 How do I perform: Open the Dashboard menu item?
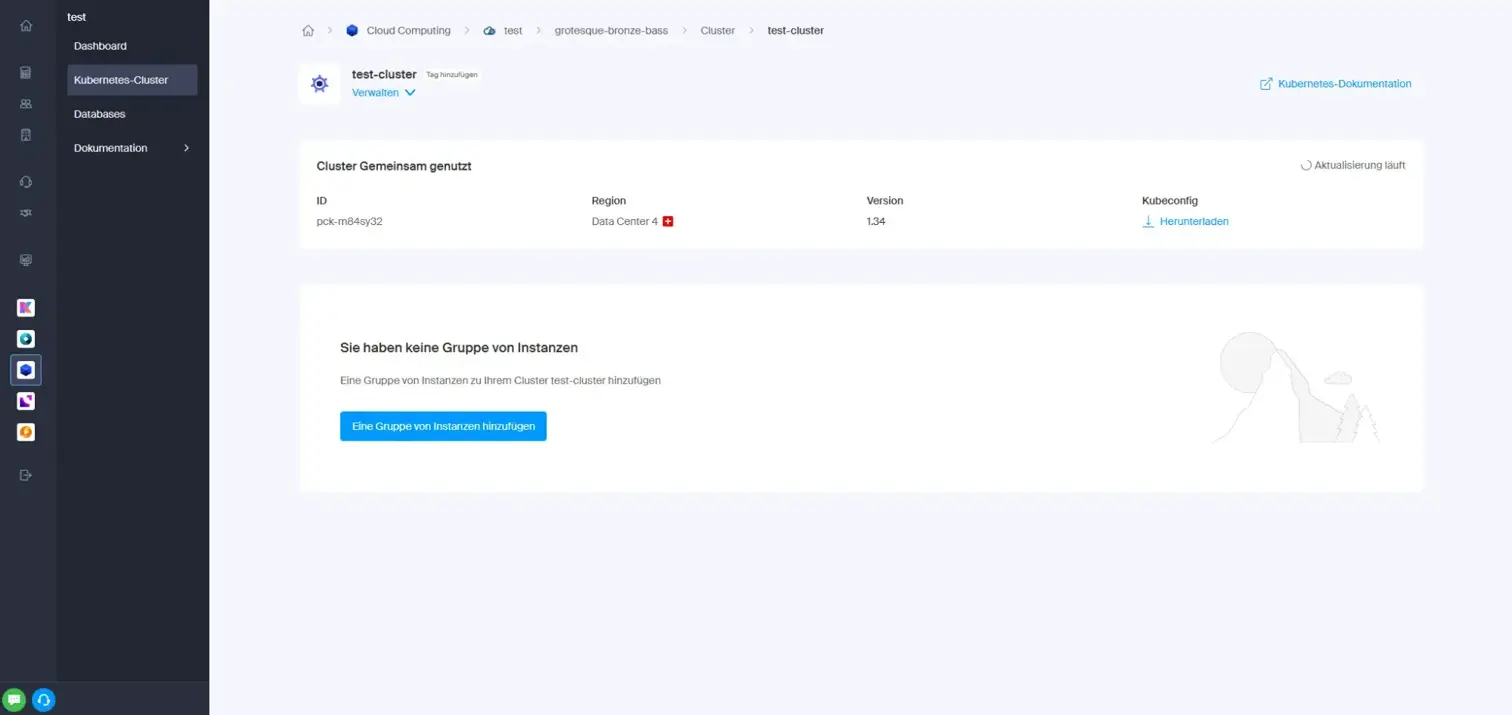point(100,46)
